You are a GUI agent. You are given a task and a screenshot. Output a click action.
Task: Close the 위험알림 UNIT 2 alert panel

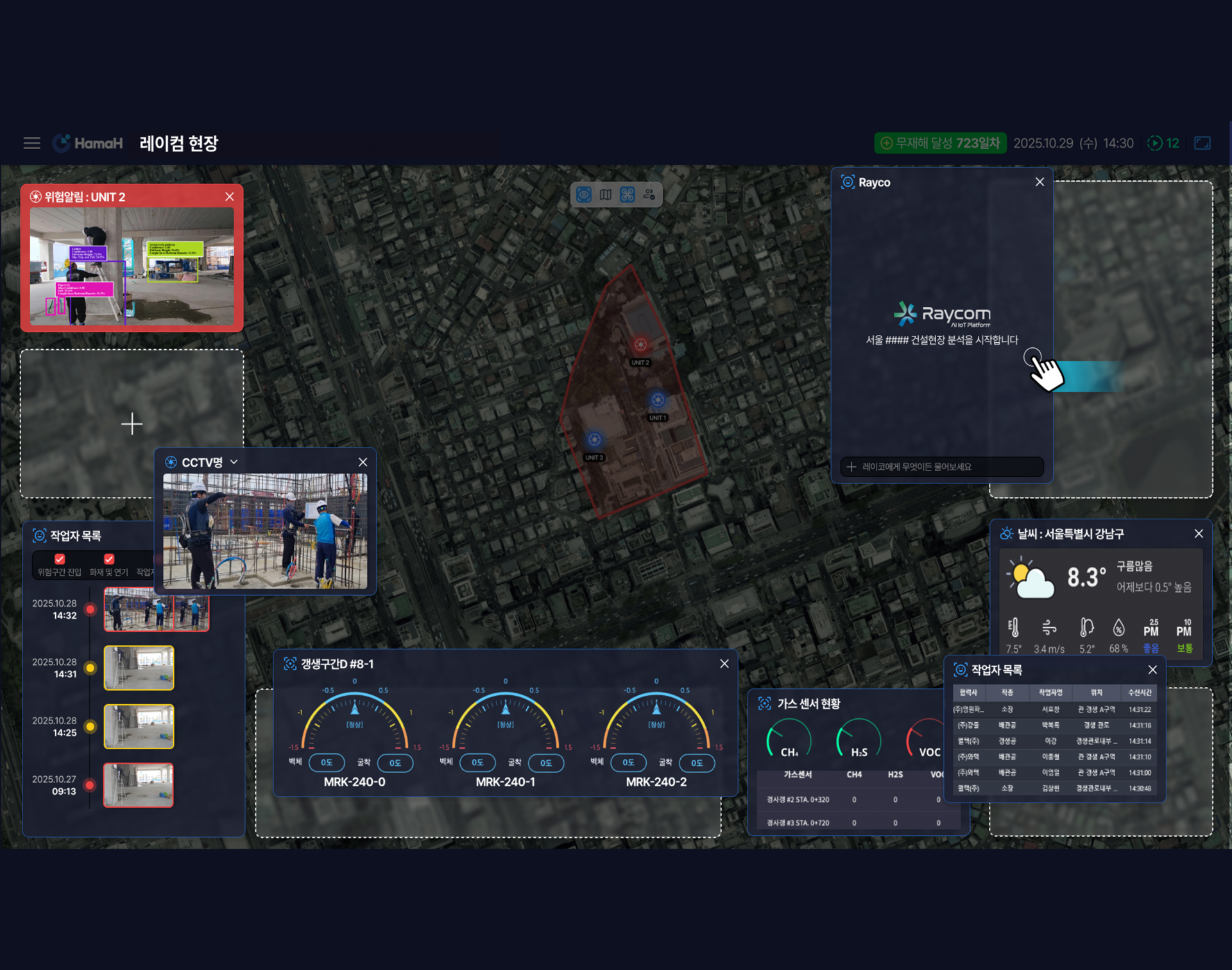230,197
